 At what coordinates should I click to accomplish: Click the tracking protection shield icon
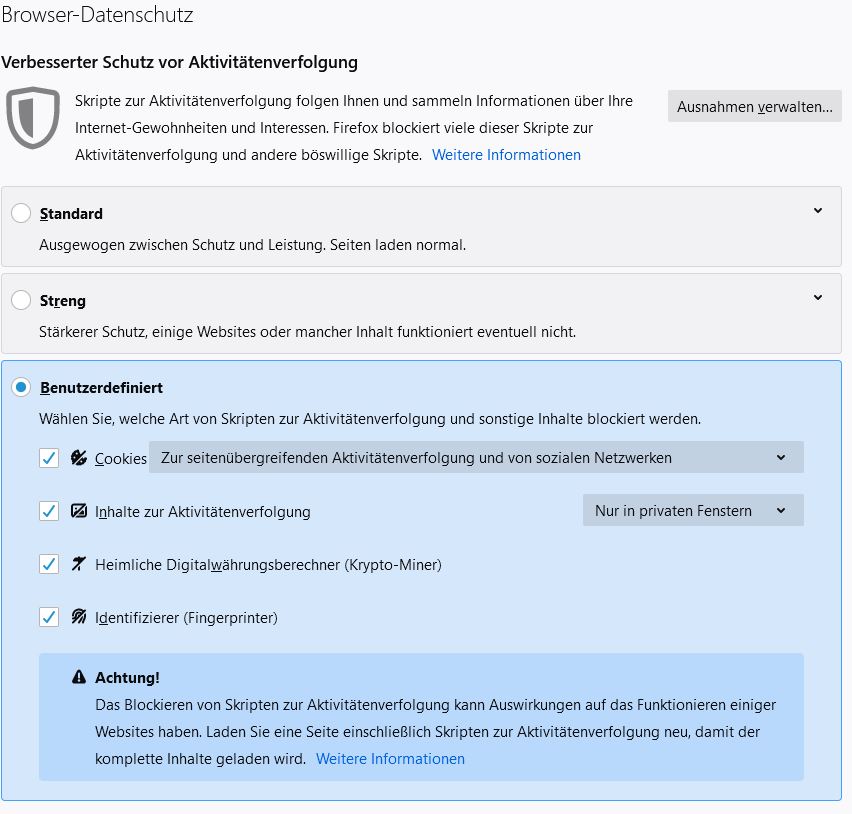pos(33,118)
